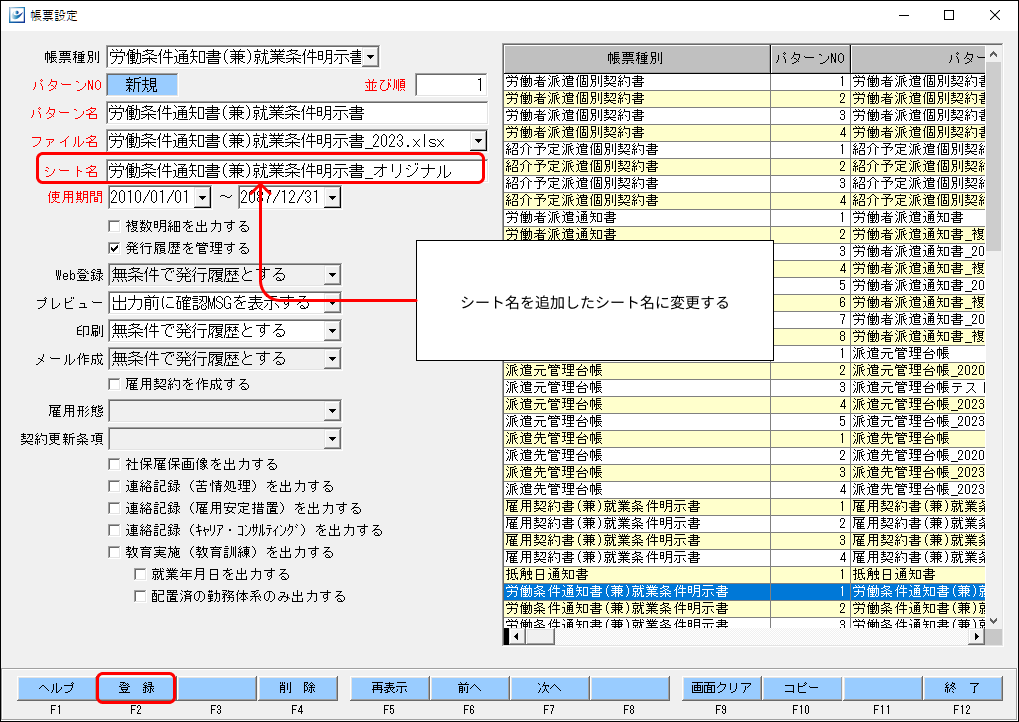The image size is (1019, 722).
Task: Open the 雇用形態 dropdown
Action: 332,411
